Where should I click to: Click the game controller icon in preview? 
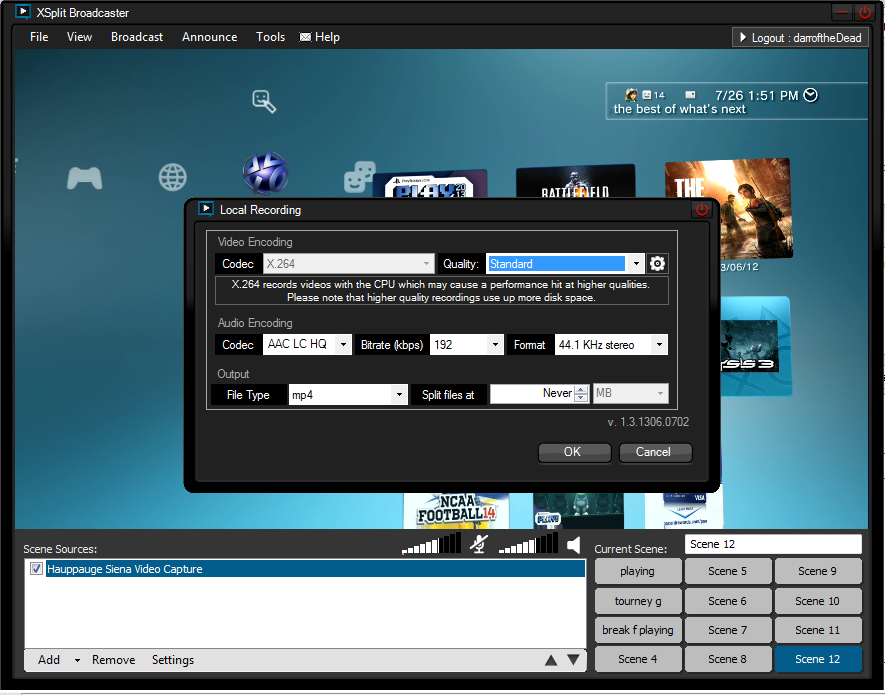point(85,178)
